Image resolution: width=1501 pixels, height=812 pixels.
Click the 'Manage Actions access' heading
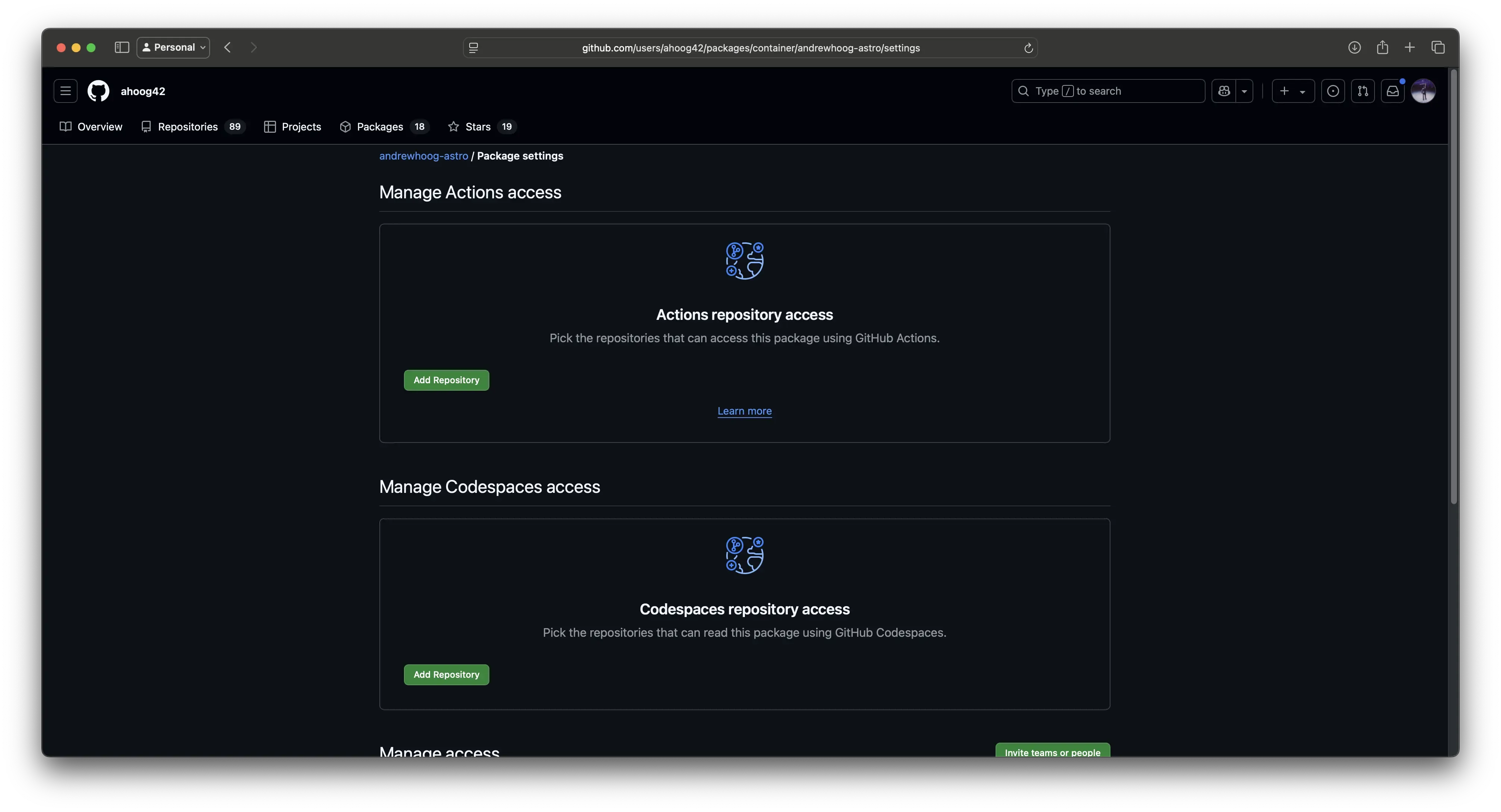pyautogui.click(x=470, y=192)
